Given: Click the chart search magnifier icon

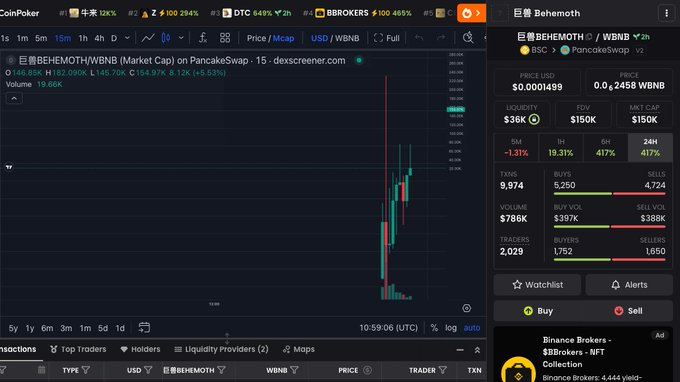Looking at the screenshot, I should (468, 38).
